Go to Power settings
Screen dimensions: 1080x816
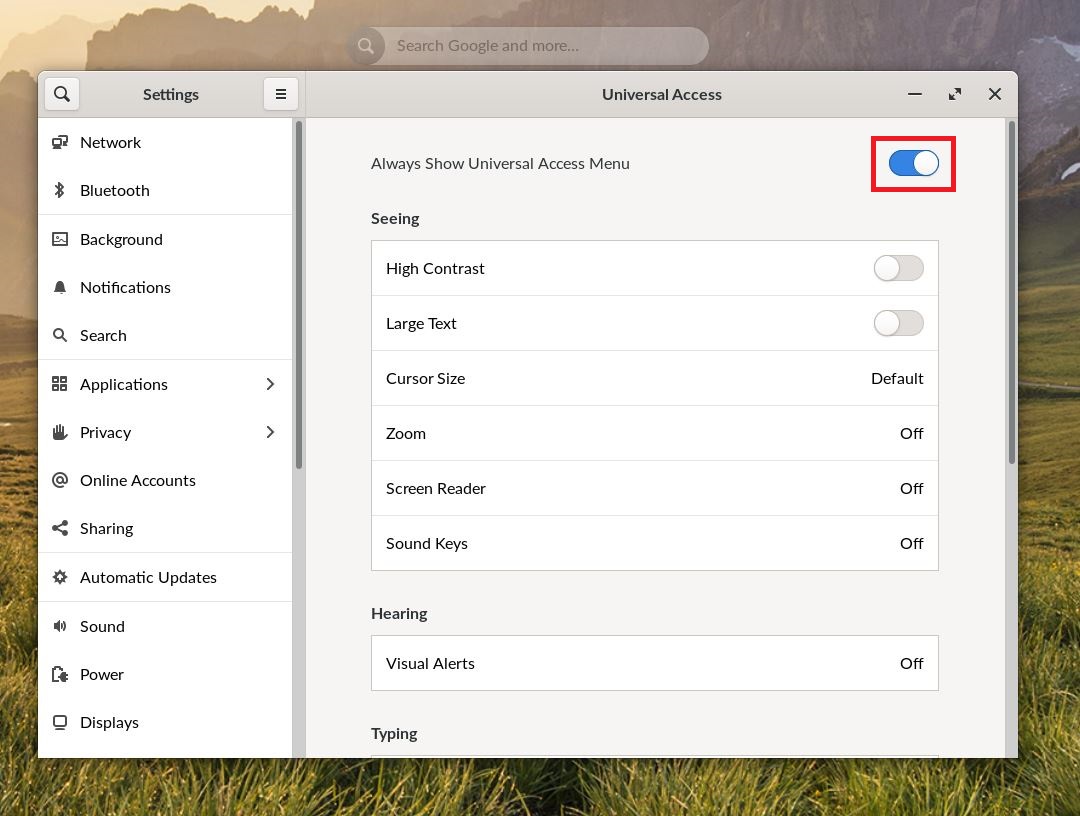165,675
